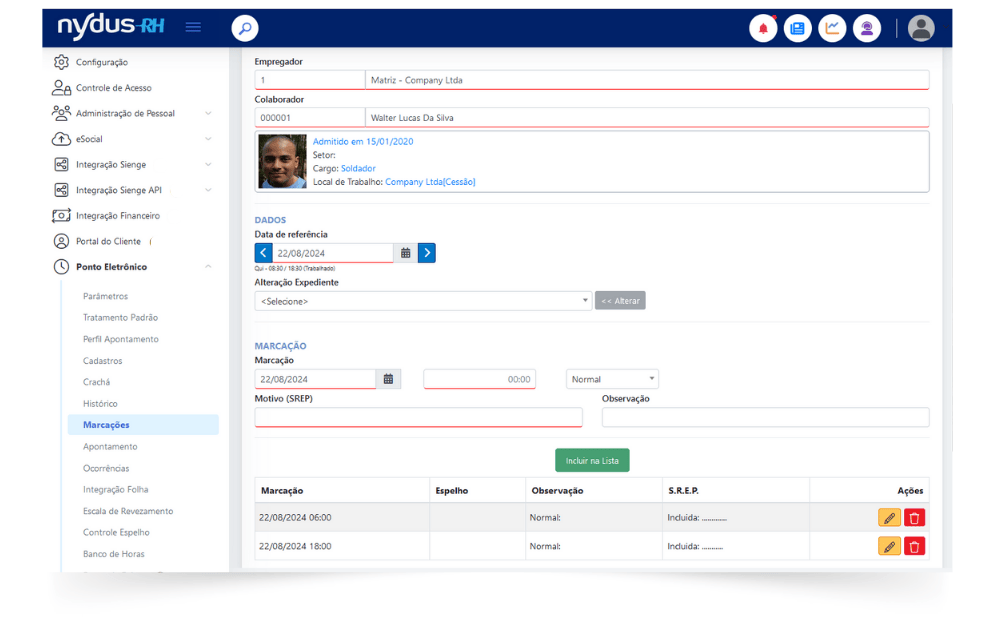The height and width of the screenshot is (628, 1000).
Task: Focus the Motivo (SREP) field
Action: tap(418, 417)
